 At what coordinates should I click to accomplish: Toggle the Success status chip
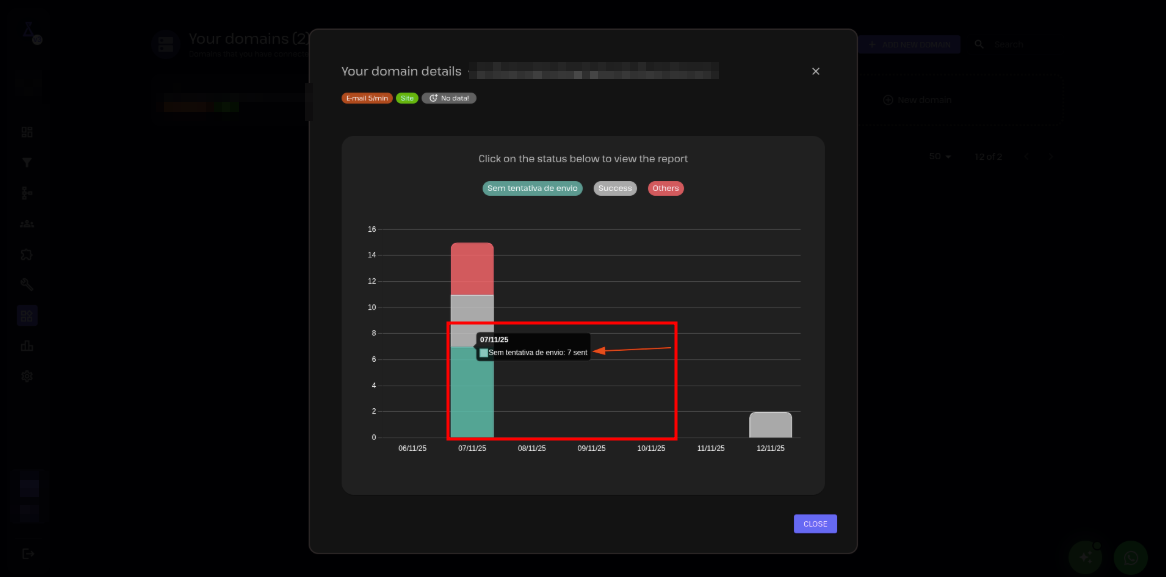pos(615,188)
